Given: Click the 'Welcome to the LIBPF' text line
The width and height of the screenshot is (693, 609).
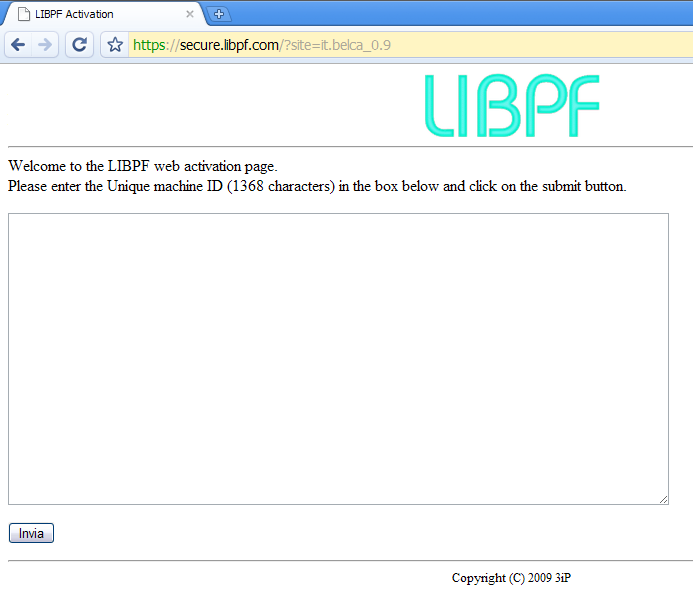Looking at the screenshot, I should tap(142, 166).
